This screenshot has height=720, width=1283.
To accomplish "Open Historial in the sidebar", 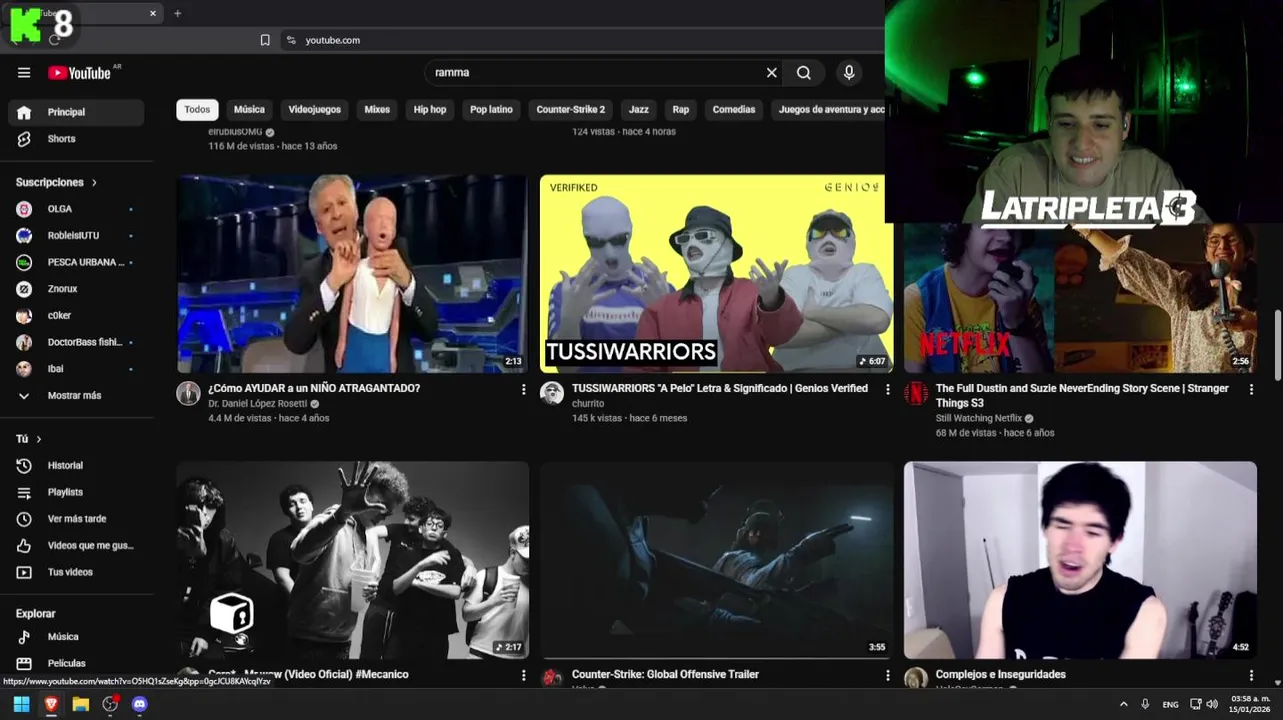I will click(76, 465).
